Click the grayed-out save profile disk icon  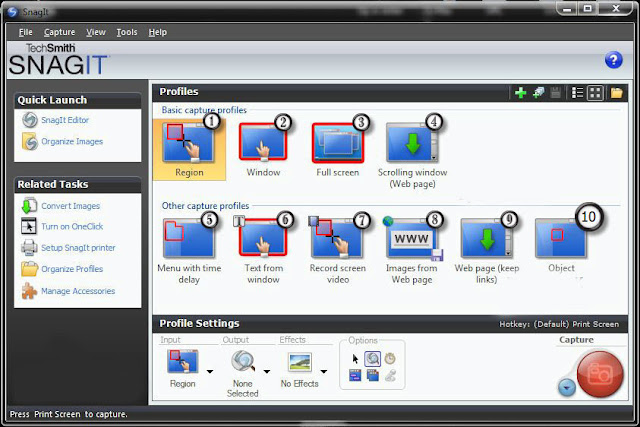point(556,93)
